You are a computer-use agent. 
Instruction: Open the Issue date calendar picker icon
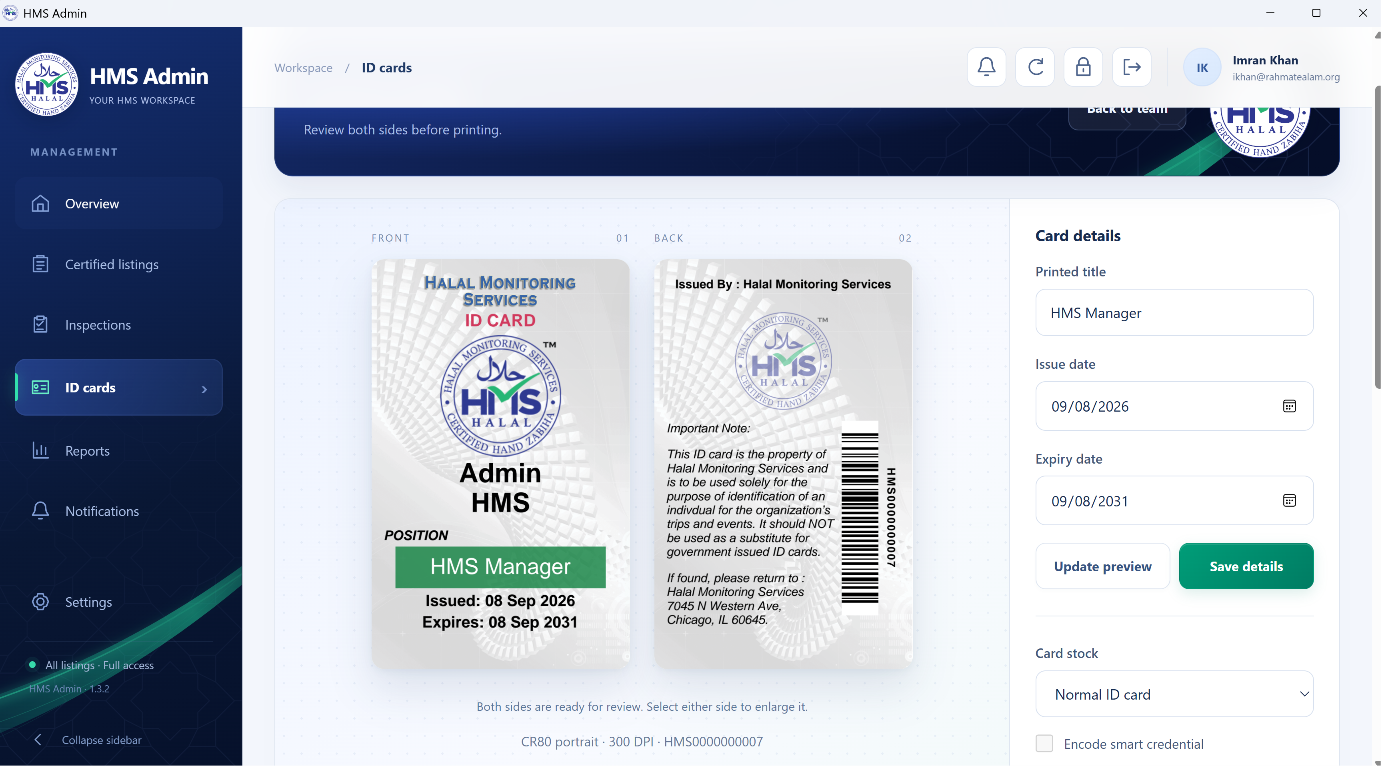(x=1289, y=406)
